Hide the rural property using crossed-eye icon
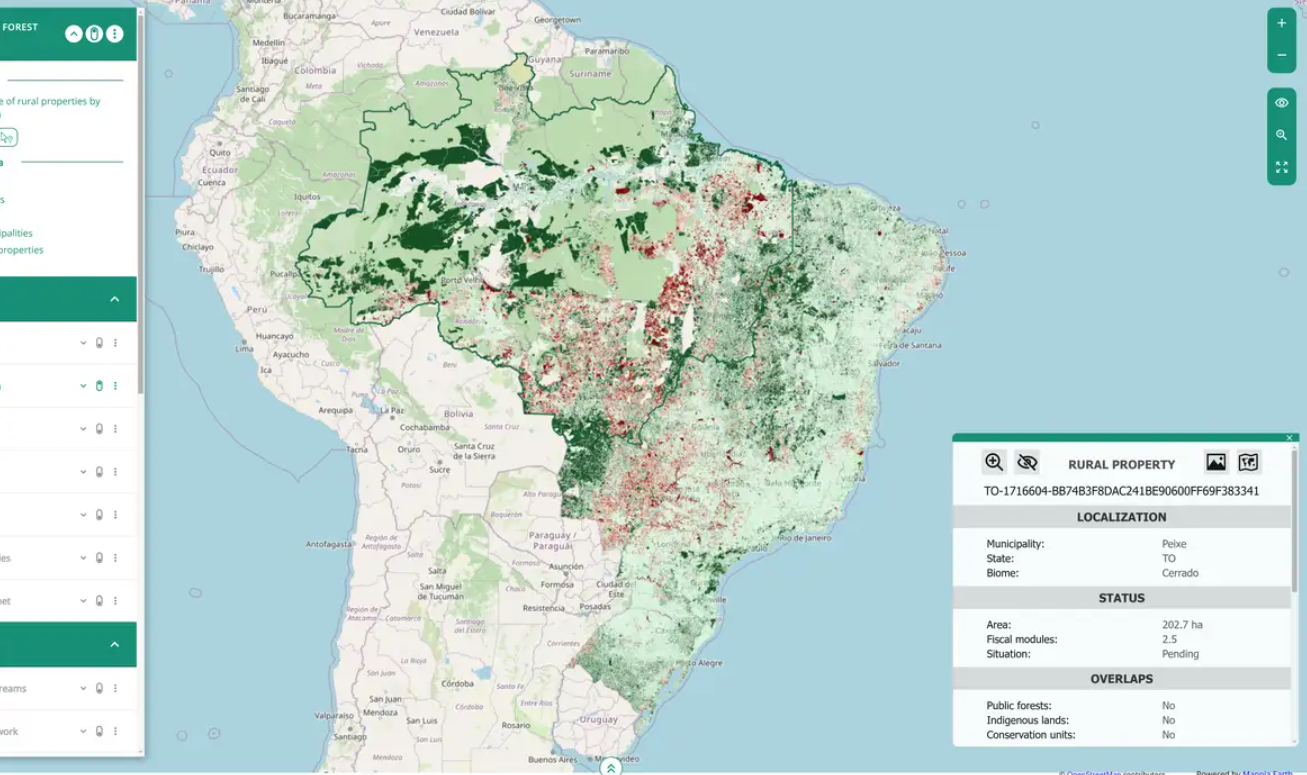The width and height of the screenshot is (1307, 775). tap(1026, 462)
